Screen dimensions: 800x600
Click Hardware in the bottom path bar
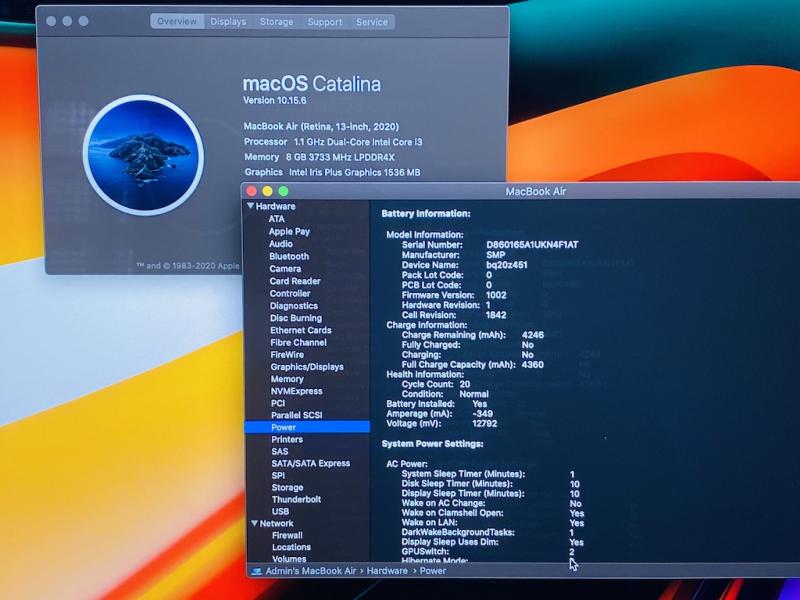pos(387,571)
